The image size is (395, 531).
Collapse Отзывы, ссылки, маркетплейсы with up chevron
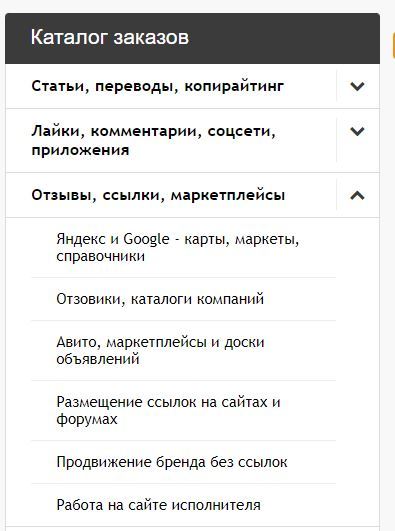[x=357, y=195]
